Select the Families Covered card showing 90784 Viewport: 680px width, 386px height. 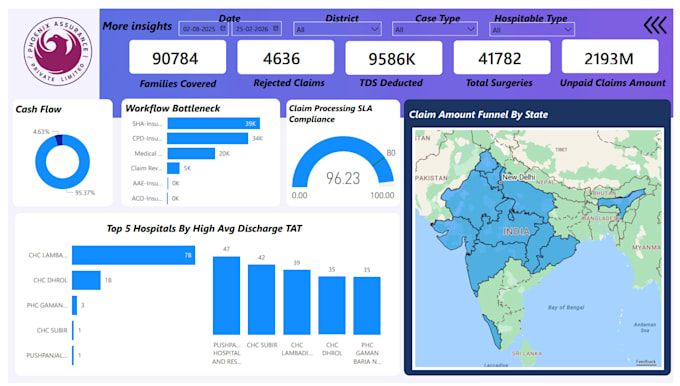177,57
